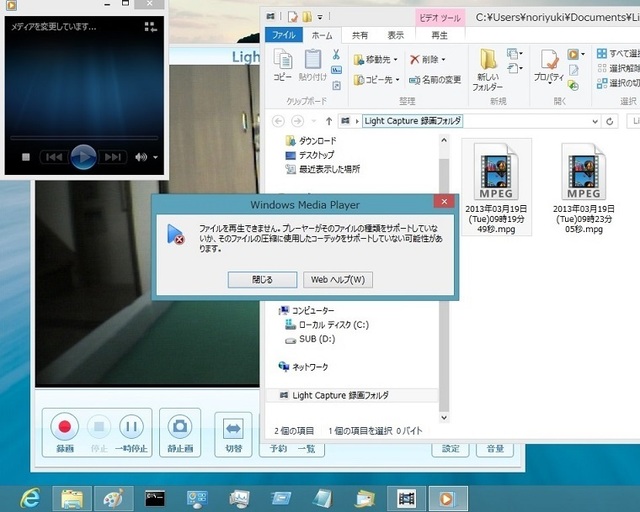Click the Paste icon in the ribbon

coord(313,65)
